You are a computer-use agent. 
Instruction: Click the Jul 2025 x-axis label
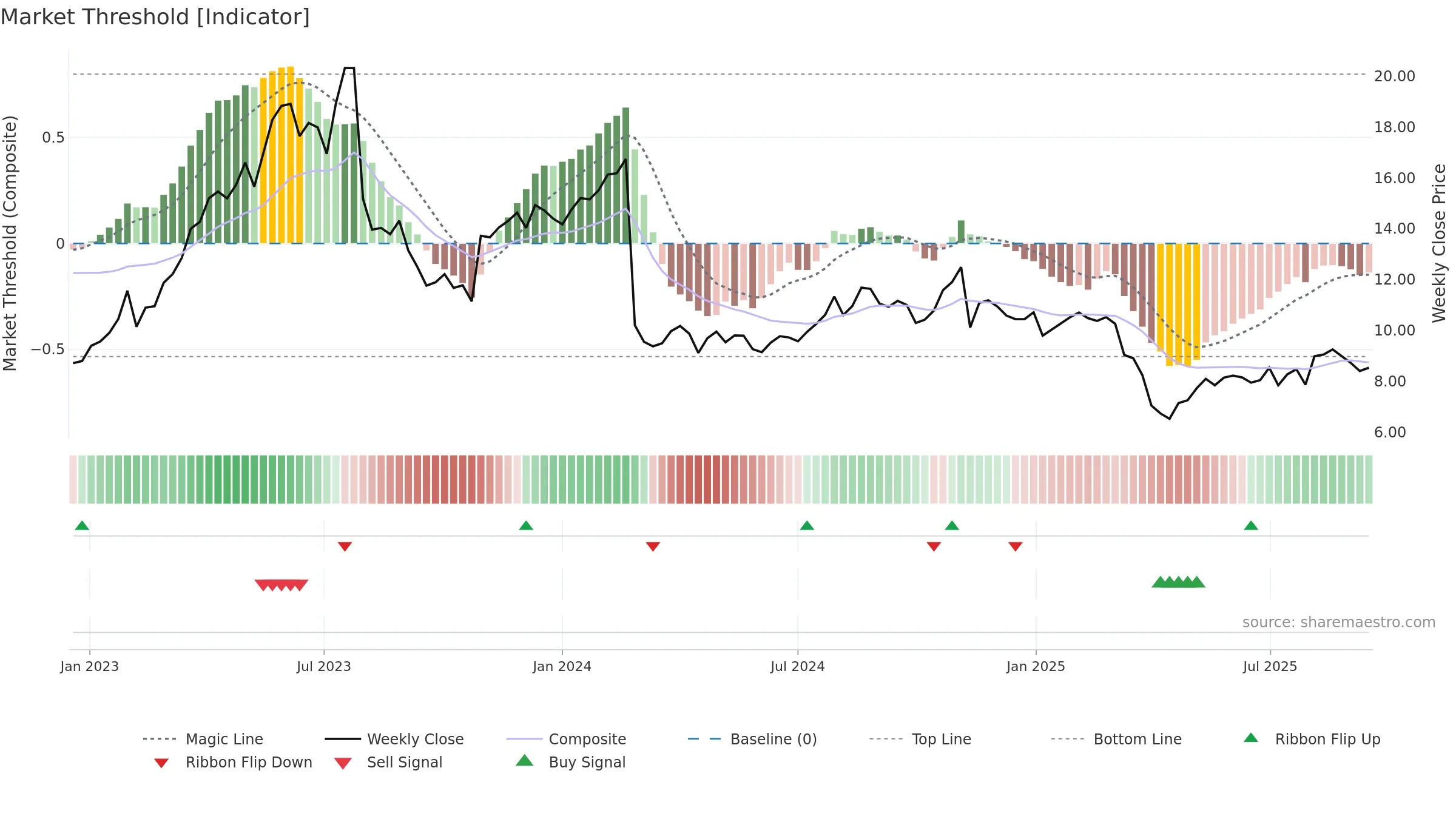1270,666
